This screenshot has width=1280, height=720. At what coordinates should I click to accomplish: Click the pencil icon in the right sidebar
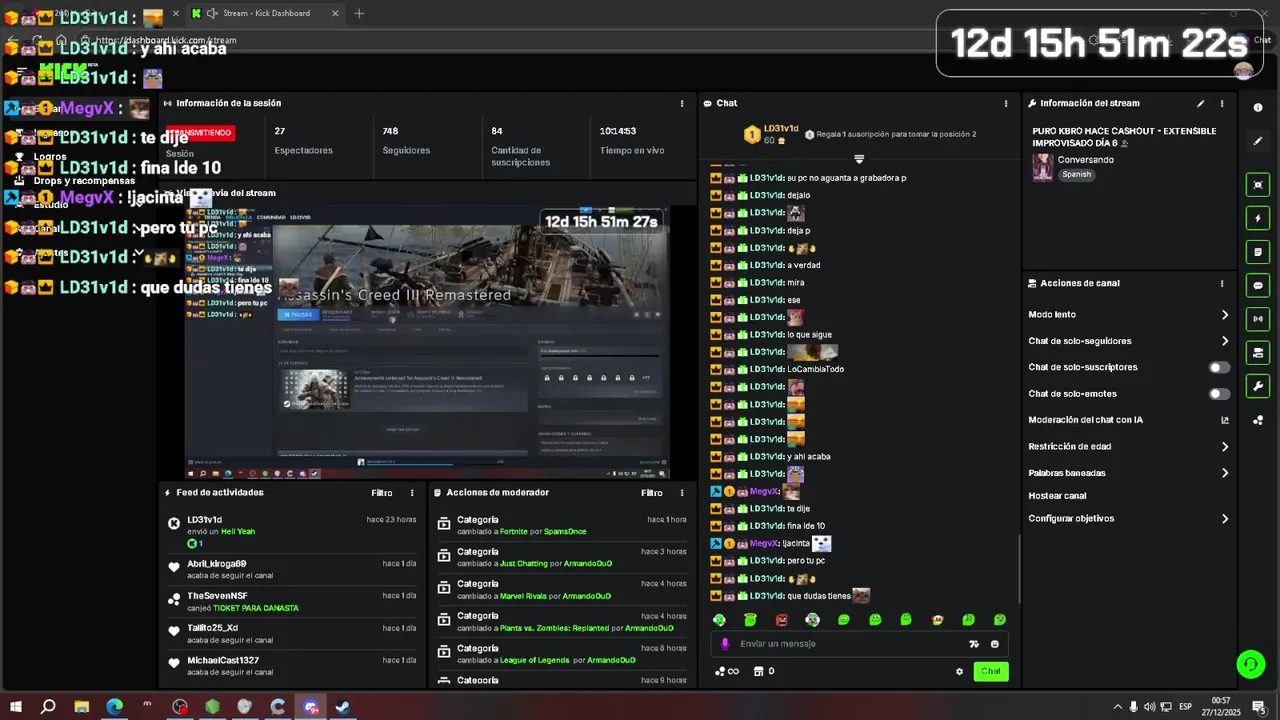point(1258,141)
